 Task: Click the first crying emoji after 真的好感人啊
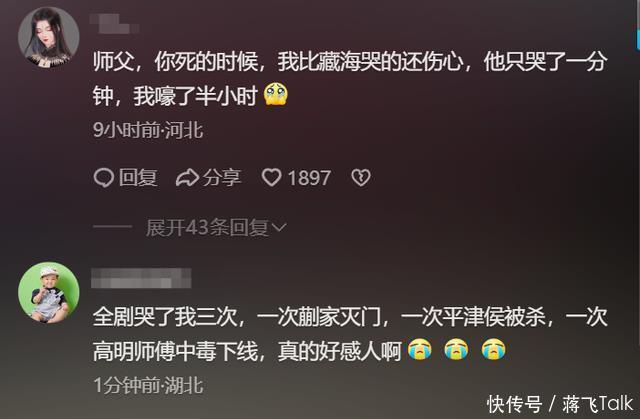(420, 350)
